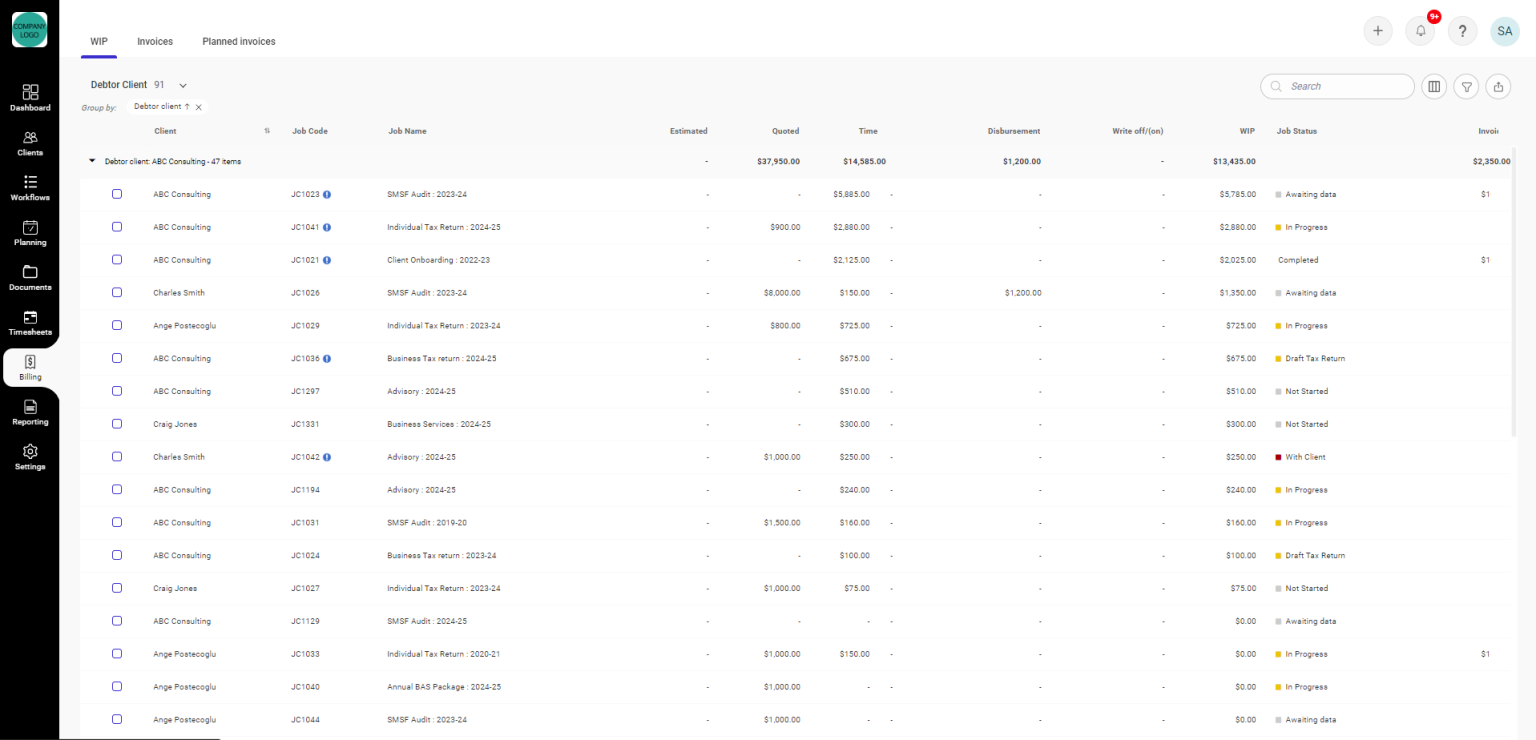The height and width of the screenshot is (740, 1536).
Task: Click the plus add button in header
Action: pos(1378,31)
